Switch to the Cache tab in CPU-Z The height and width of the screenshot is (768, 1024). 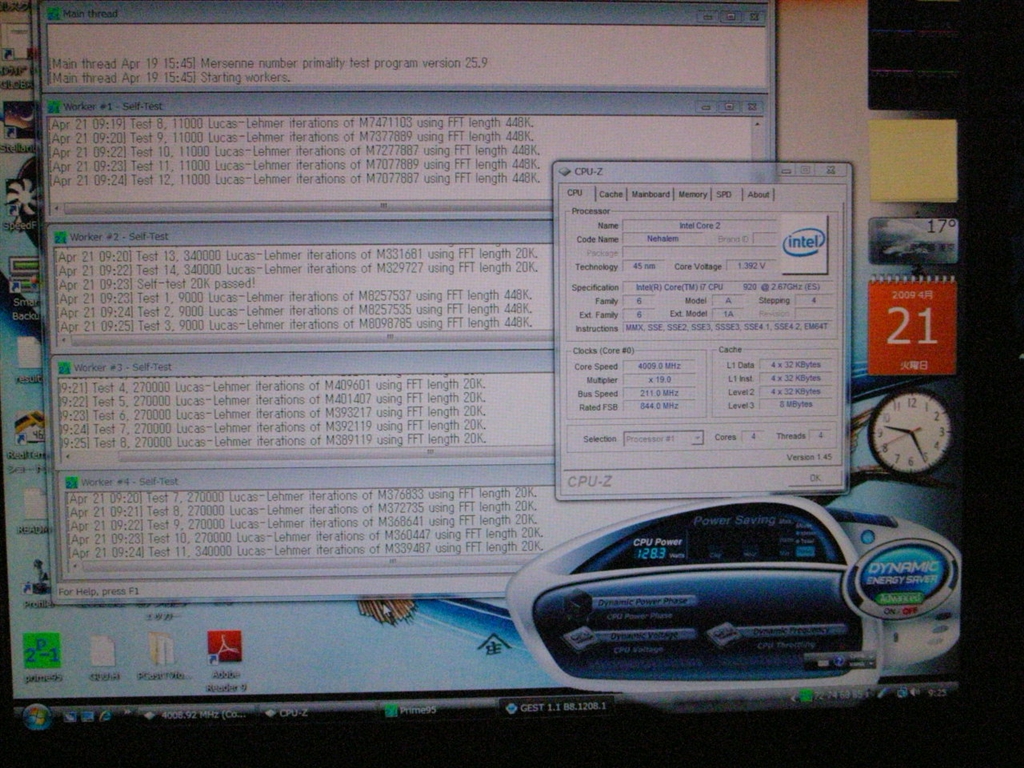coord(611,195)
